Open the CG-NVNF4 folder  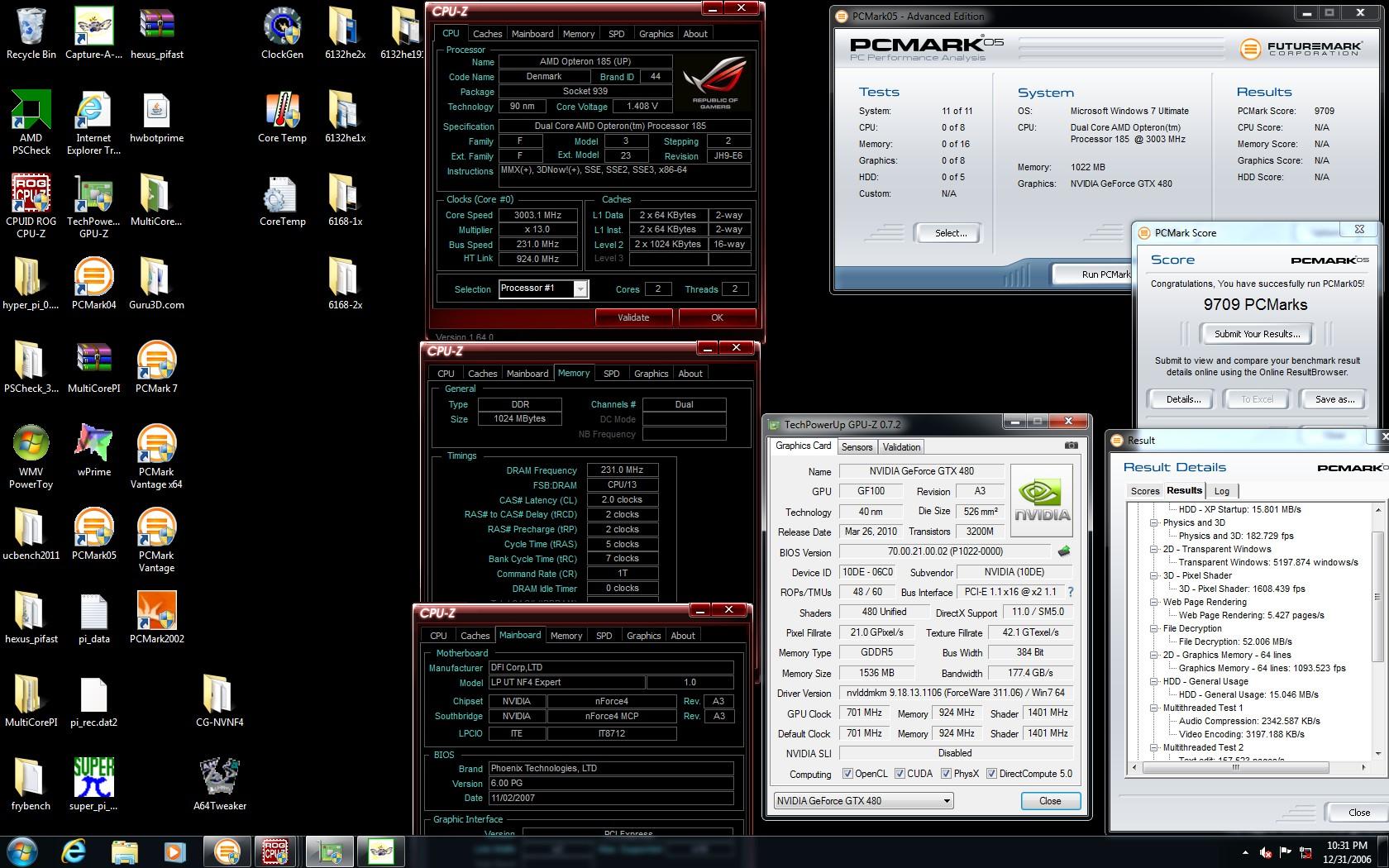219,701
